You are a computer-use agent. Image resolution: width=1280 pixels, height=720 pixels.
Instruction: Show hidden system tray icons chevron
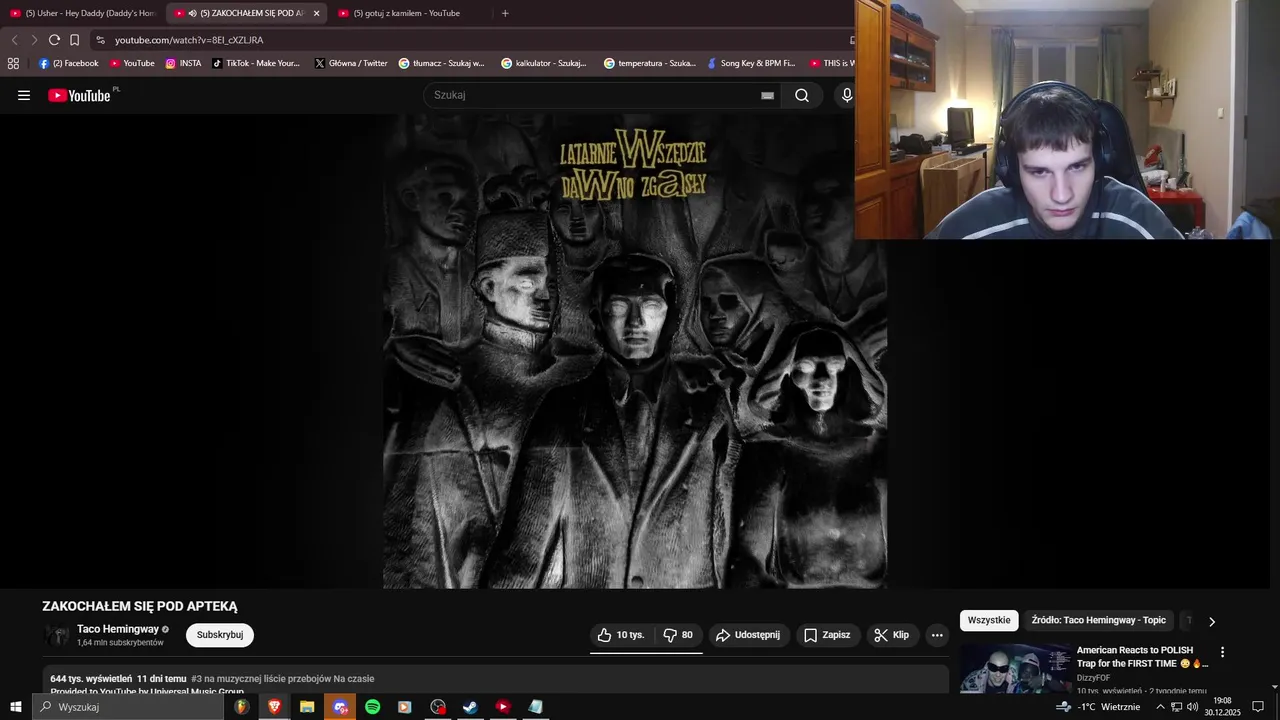click(x=1160, y=707)
